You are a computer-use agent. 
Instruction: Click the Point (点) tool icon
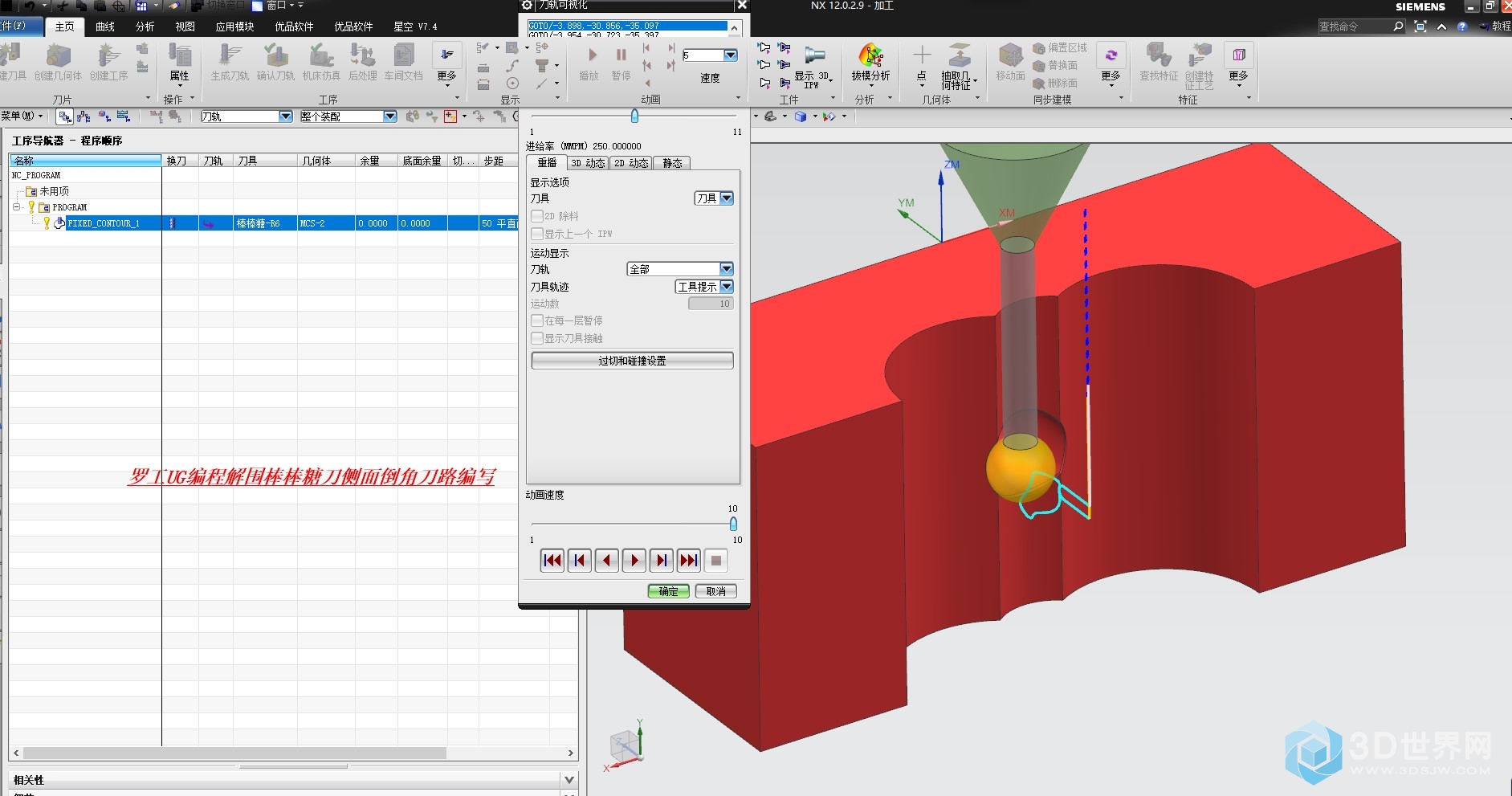tap(922, 56)
